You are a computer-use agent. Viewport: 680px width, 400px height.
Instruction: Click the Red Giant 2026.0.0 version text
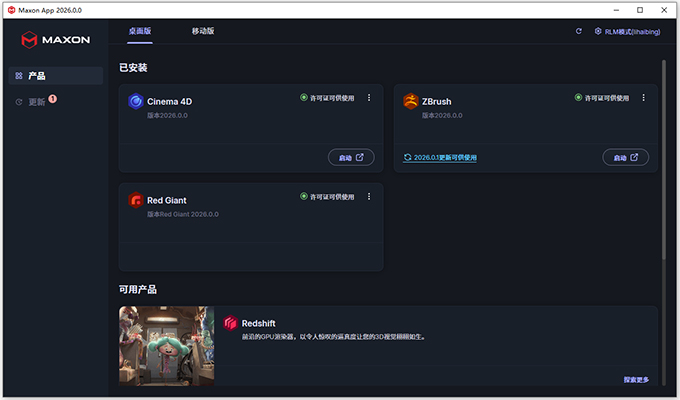click(183, 214)
